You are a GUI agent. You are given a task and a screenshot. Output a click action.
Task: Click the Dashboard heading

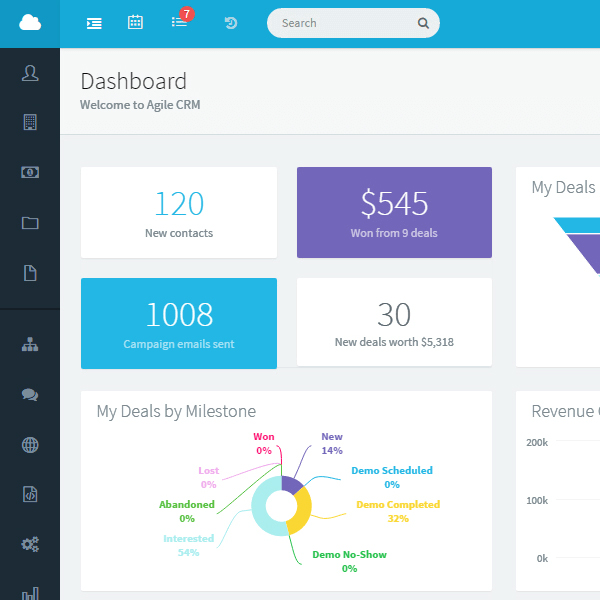[134, 81]
